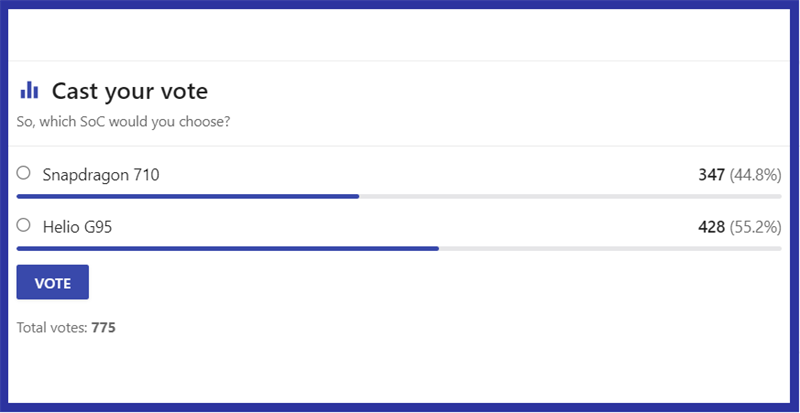800x413 pixels.
Task: Click the unfilled gray part of Helio bar
Action: coord(610,249)
